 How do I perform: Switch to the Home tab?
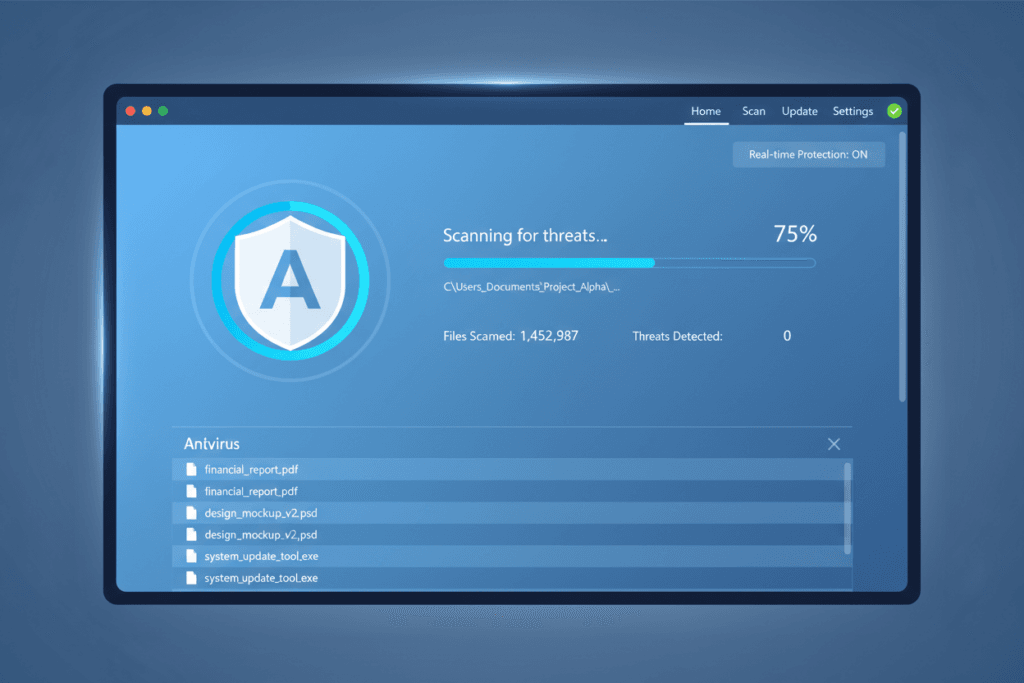click(706, 111)
